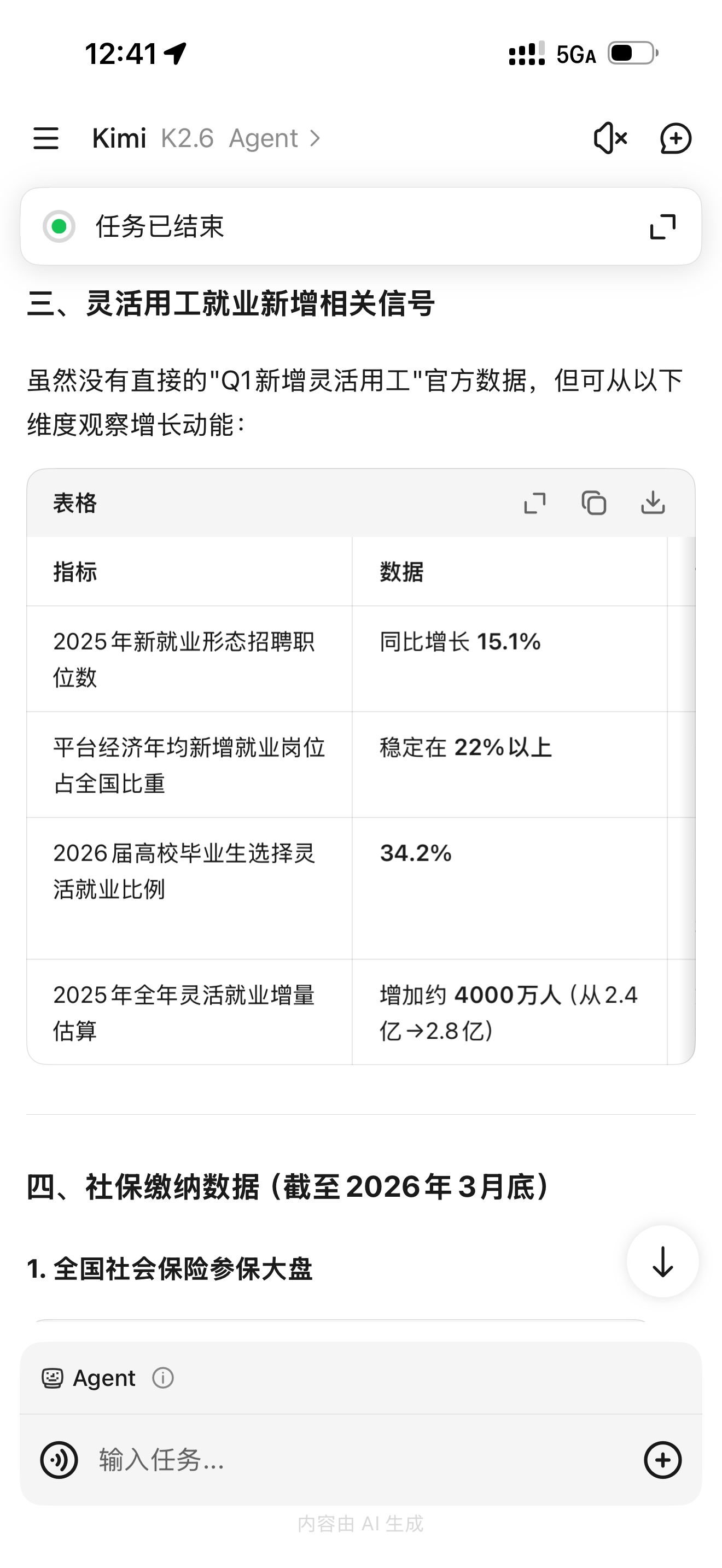Expand the task finished panel
The width and height of the screenshot is (722, 1568).
[x=662, y=226]
